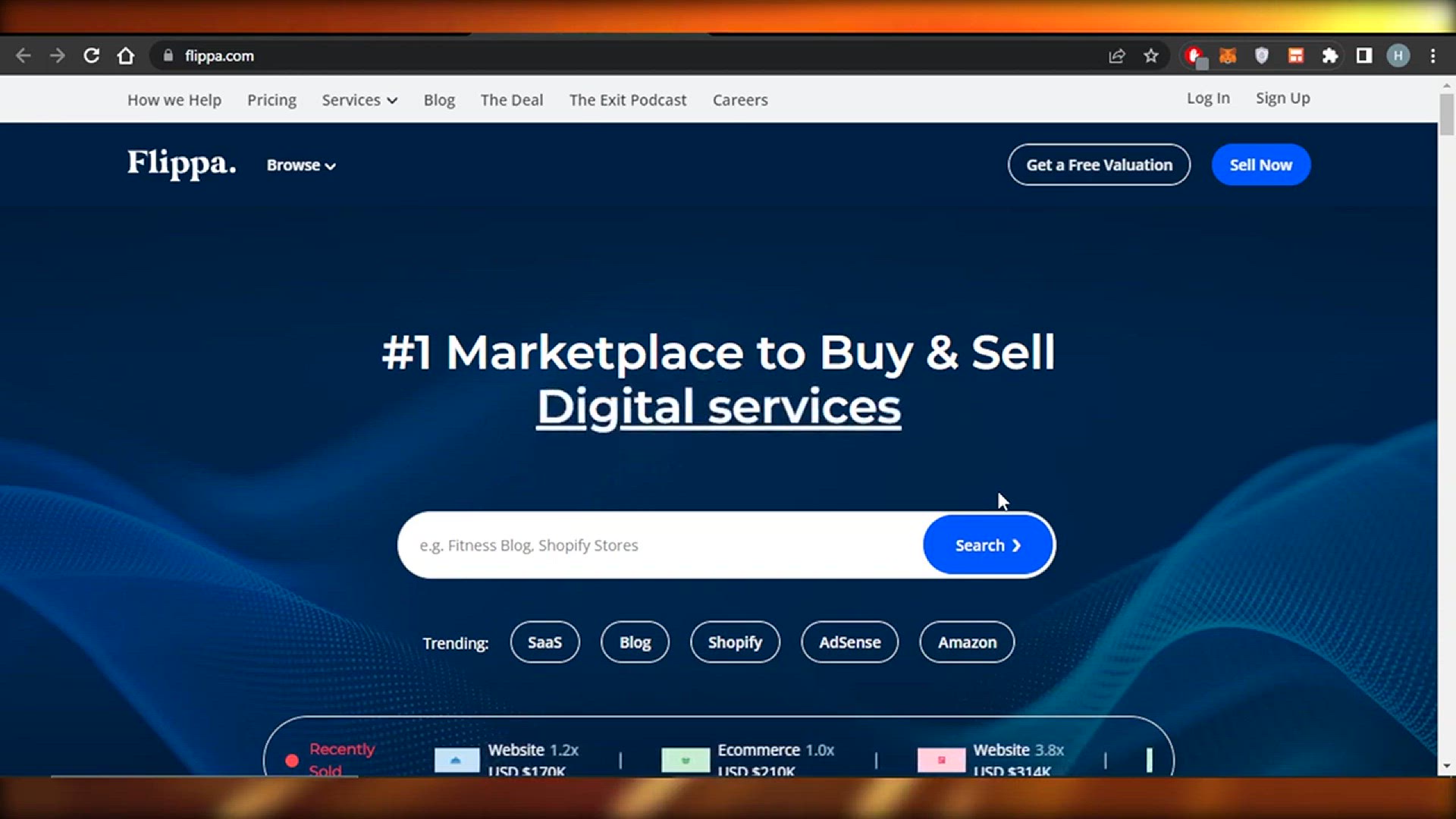The width and height of the screenshot is (1456, 819).
Task: Open the Pricing page
Action: (x=271, y=100)
